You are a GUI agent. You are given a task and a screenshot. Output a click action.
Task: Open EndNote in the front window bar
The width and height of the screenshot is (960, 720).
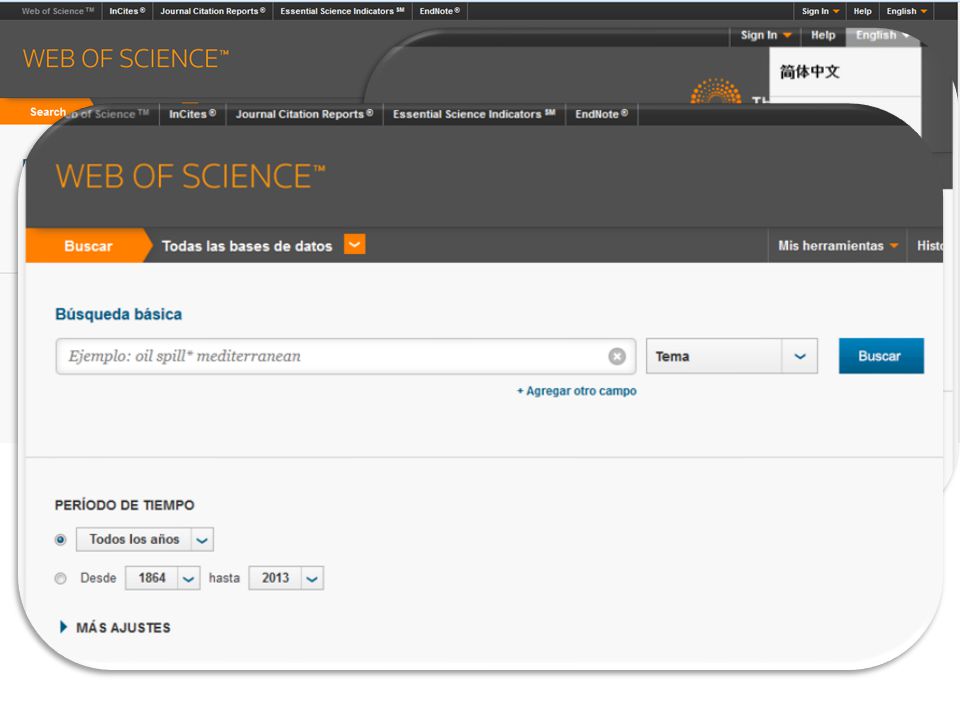click(x=602, y=114)
